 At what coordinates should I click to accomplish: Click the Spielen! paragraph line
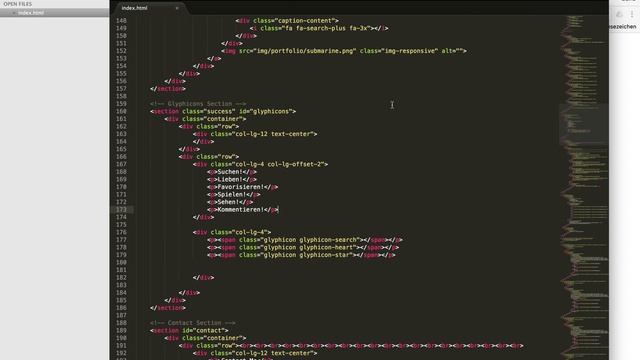233,195
